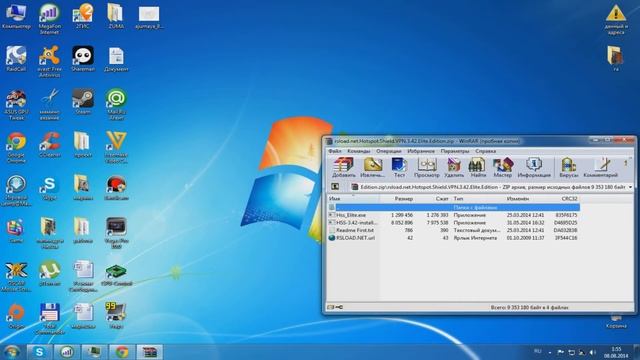Select the ZUMA folder on the desktop
Viewport: 640px width, 360px height.
point(116,16)
